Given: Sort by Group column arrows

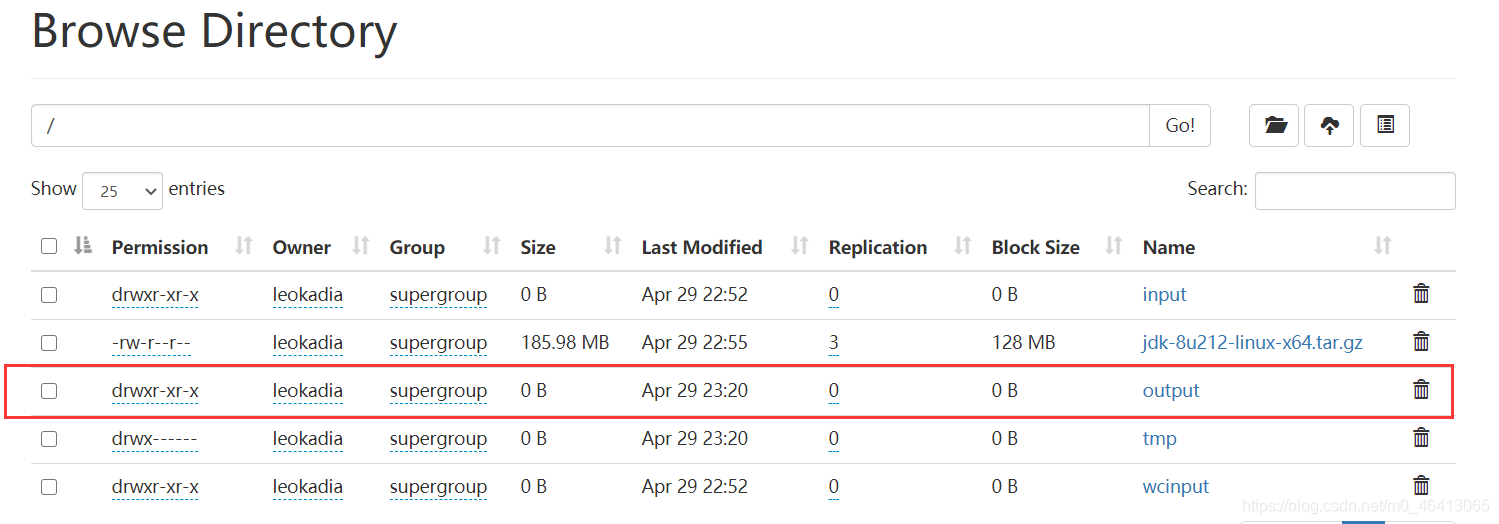Looking at the screenshot, I should 492,246.
